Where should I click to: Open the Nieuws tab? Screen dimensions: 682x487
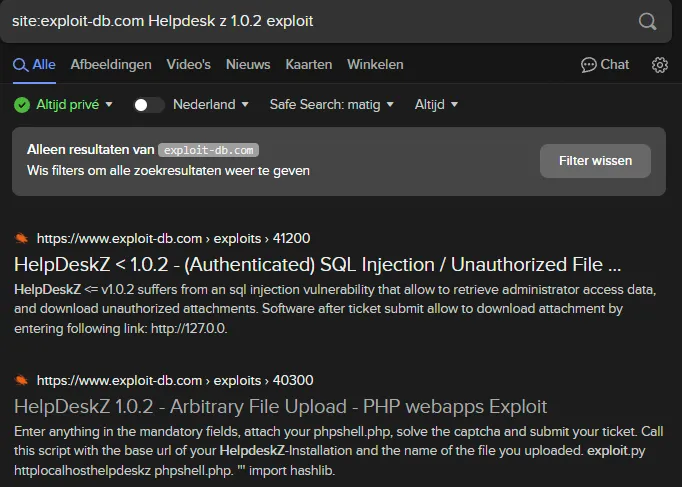pyautogui.click(x=248, y=65)
